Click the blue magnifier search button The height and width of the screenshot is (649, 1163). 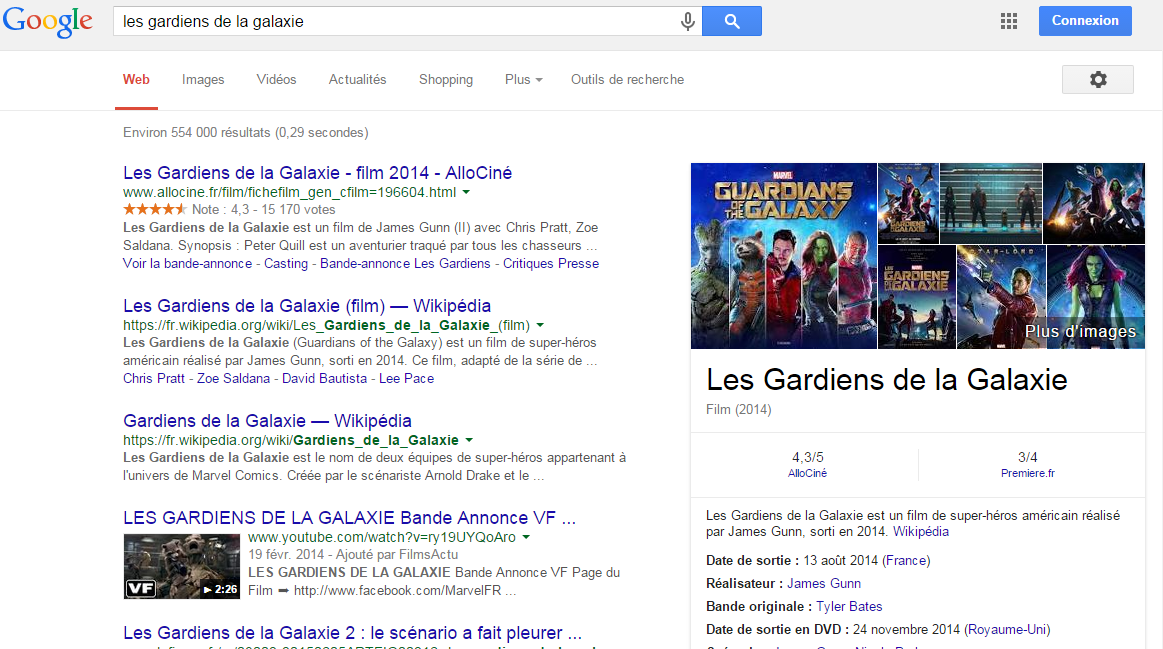click(731, 22)
